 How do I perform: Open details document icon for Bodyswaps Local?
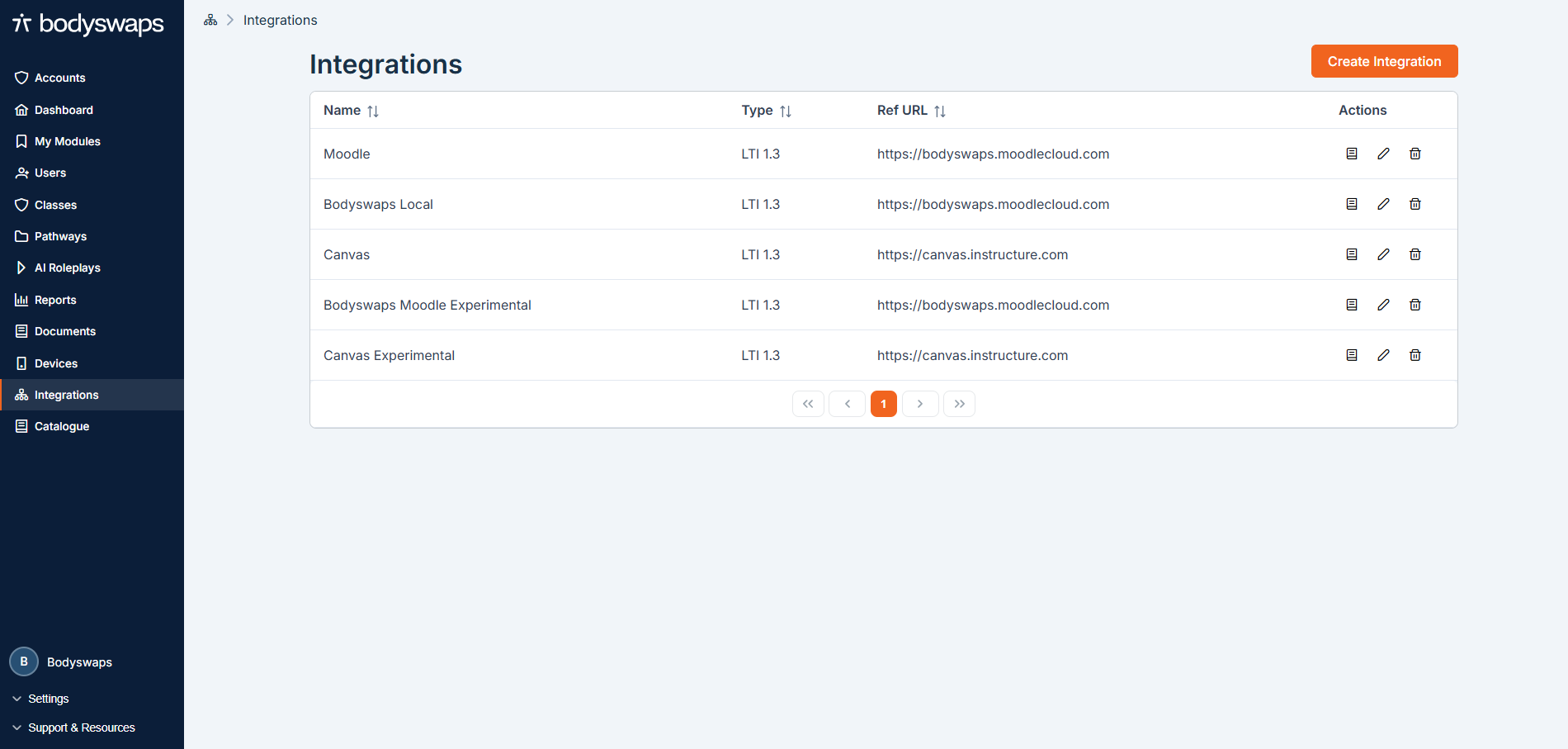coord(1352,204)
